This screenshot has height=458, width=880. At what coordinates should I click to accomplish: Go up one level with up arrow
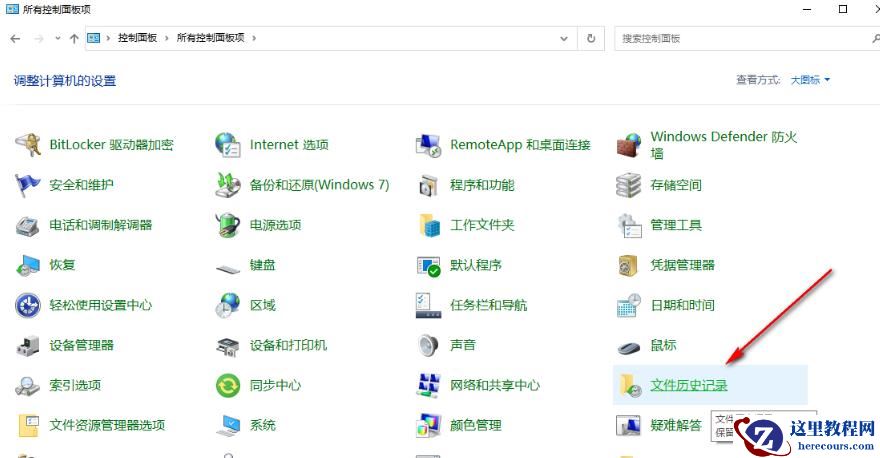point(74,38)
